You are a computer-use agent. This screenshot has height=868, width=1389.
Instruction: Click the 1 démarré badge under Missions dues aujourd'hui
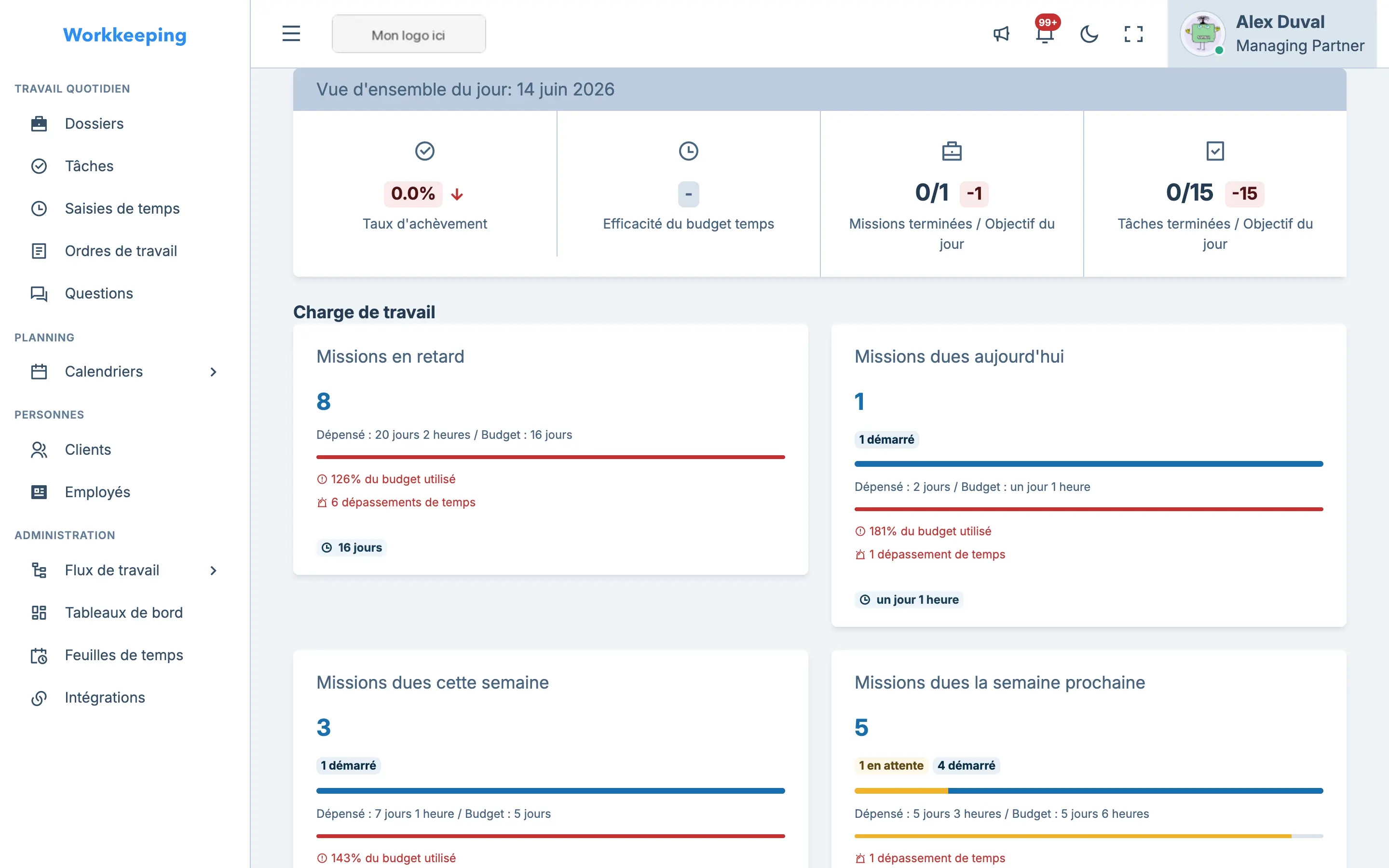(x=886, y=440)
